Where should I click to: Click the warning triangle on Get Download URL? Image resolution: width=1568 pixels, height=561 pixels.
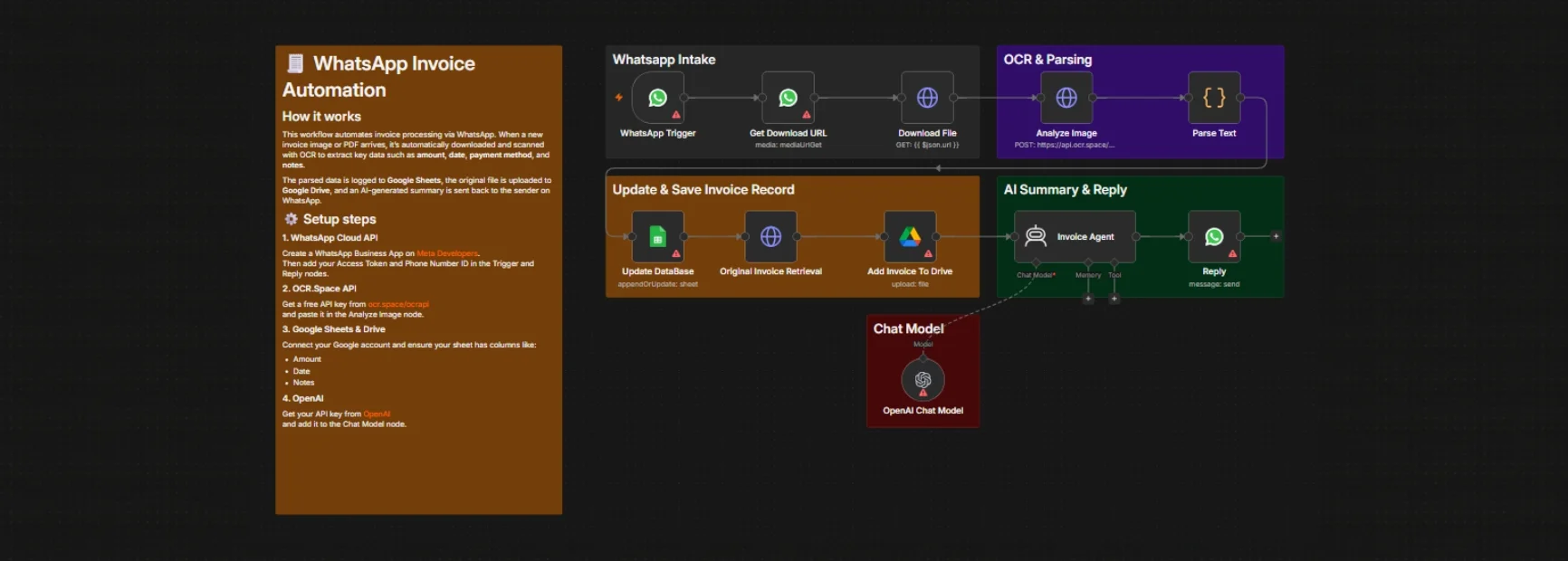807,115
